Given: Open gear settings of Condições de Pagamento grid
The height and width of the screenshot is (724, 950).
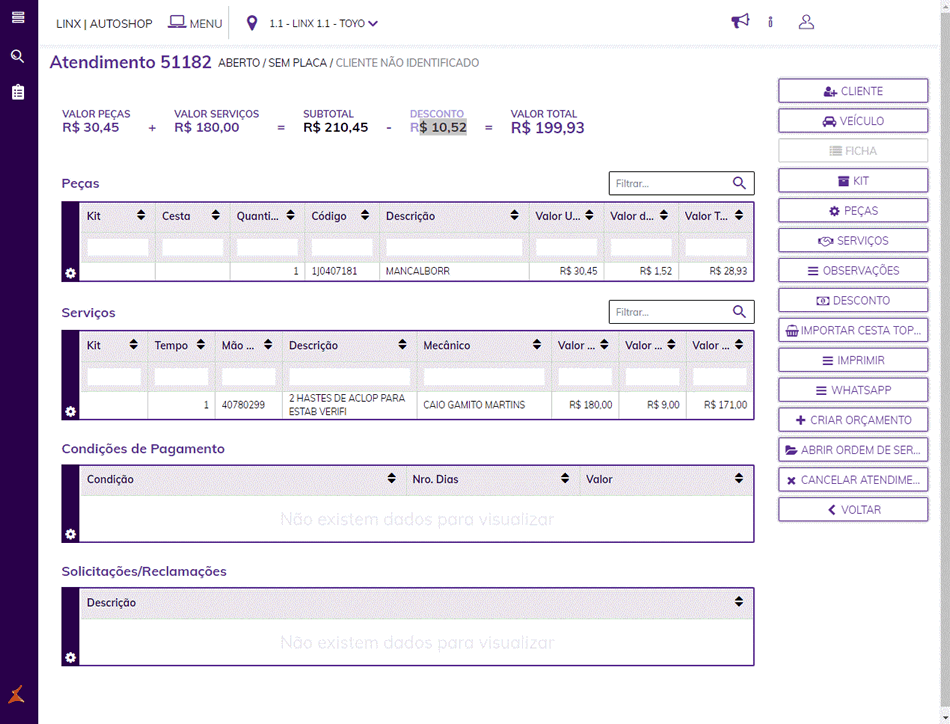Looking at the screenshot, I should pyautogui.click(x=70, y=534).
